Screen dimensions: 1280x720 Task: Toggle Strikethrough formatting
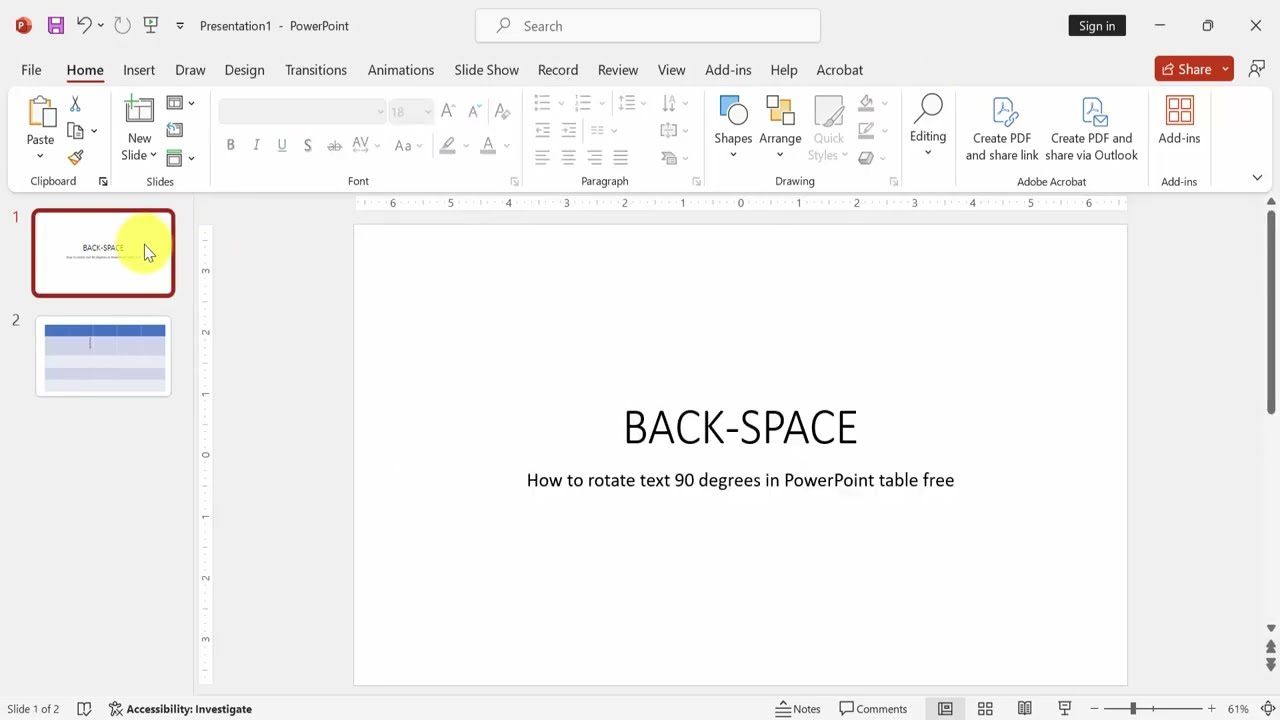tap(334, 145)
